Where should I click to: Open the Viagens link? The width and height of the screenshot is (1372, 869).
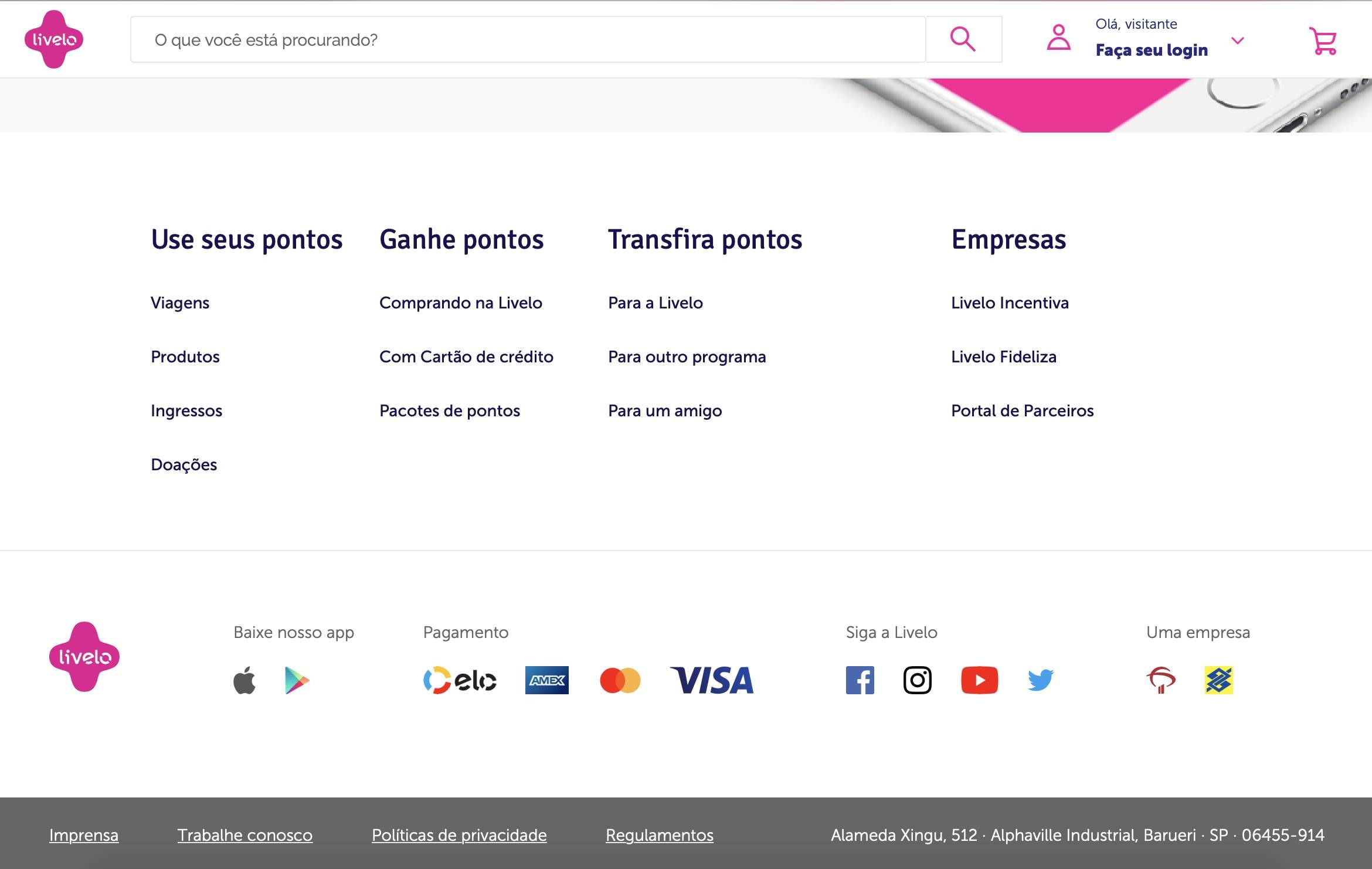tap(180, 303)
